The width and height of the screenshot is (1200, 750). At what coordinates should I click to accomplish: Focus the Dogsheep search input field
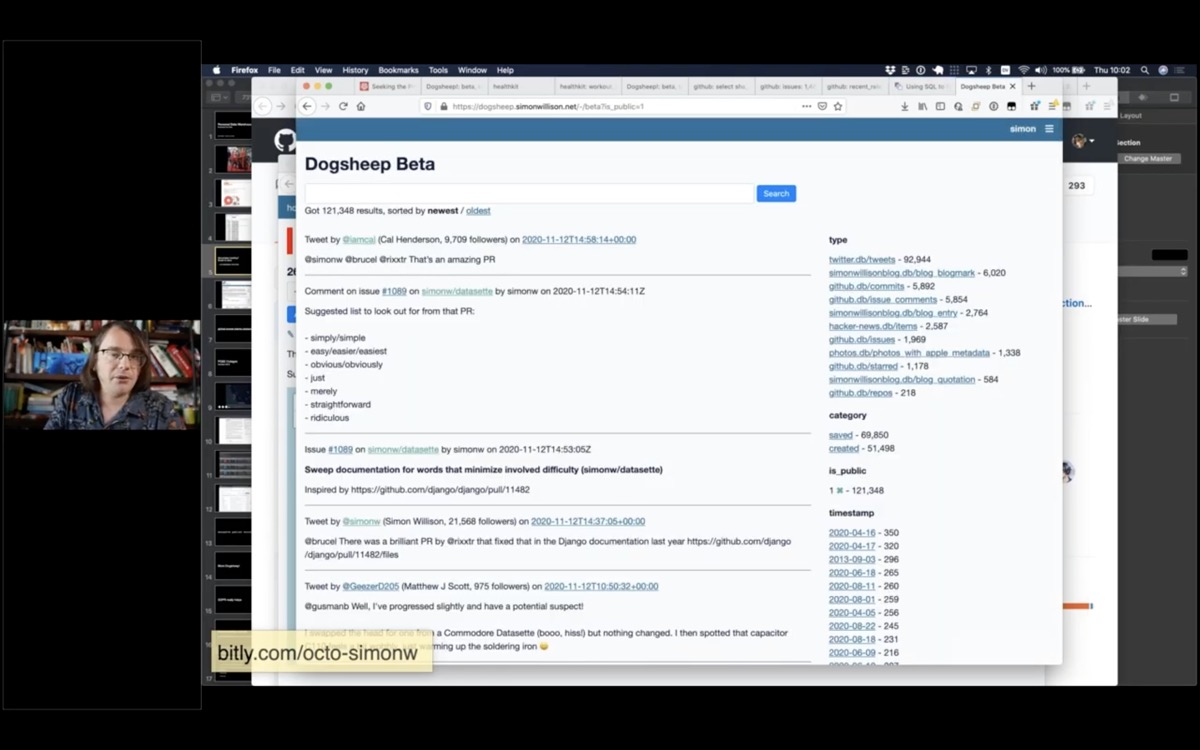click(x=529, y=194)
